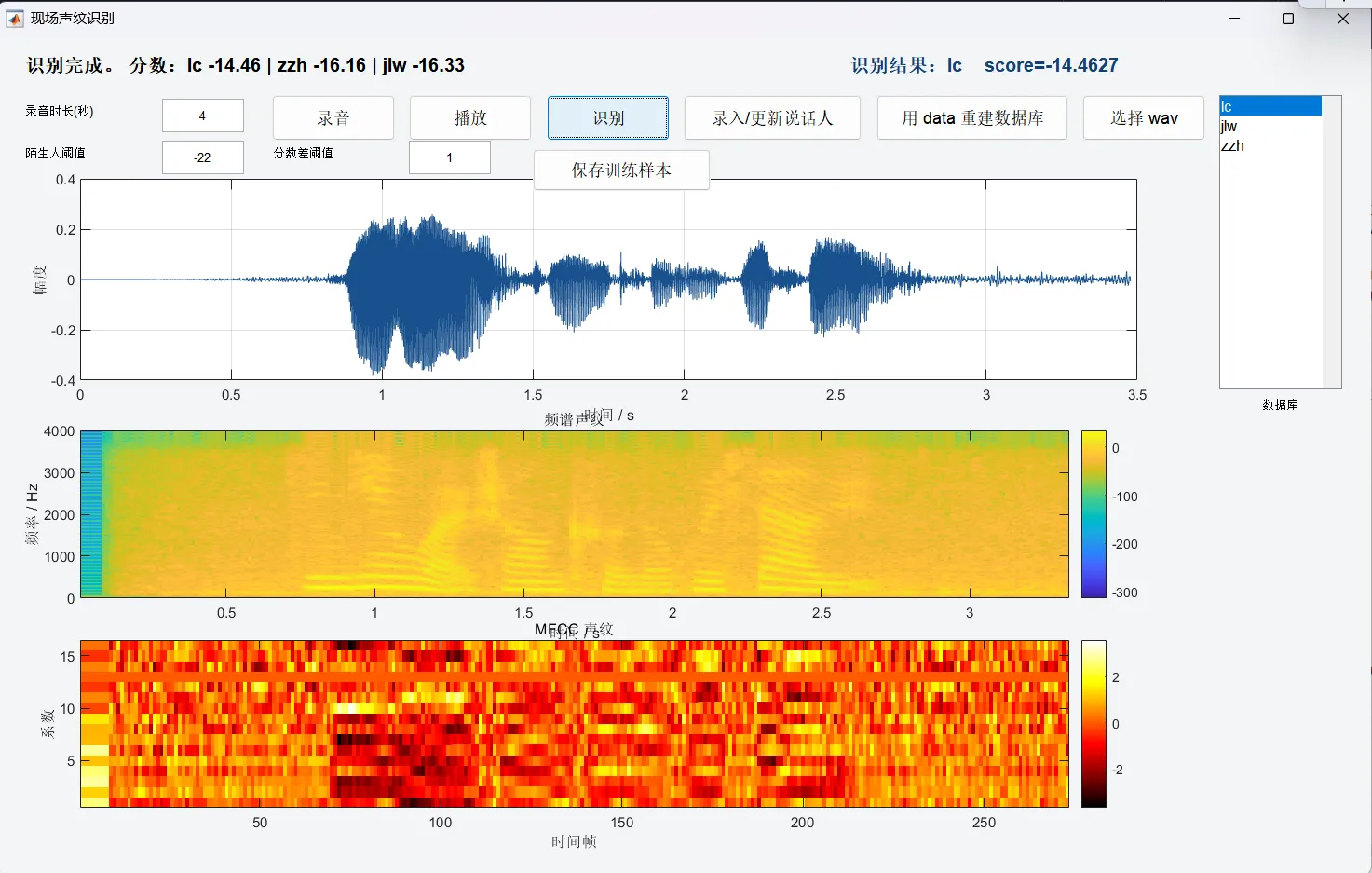
Task: Click the 陌生人阈值 label
Action: 56,153
